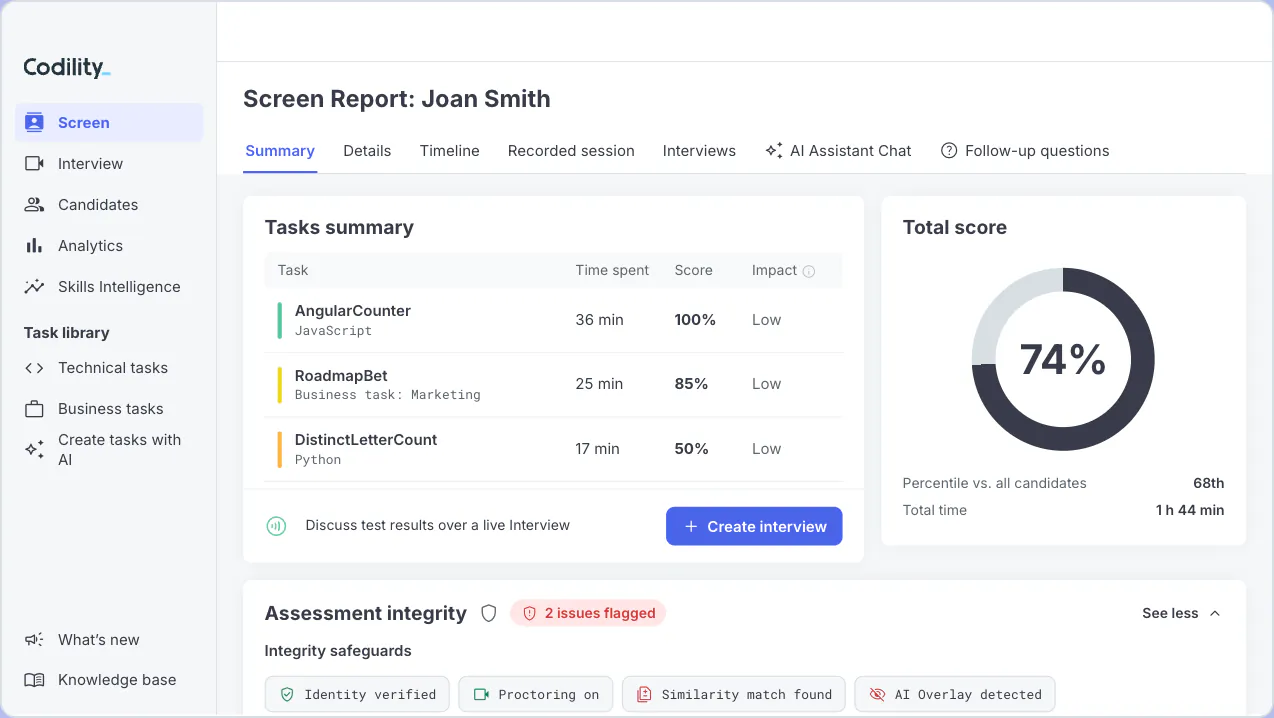The width and height of the screenshot is (1274, 718).
Task: Click the Skills Intelligence graph icon
Action: coord(35,287)
